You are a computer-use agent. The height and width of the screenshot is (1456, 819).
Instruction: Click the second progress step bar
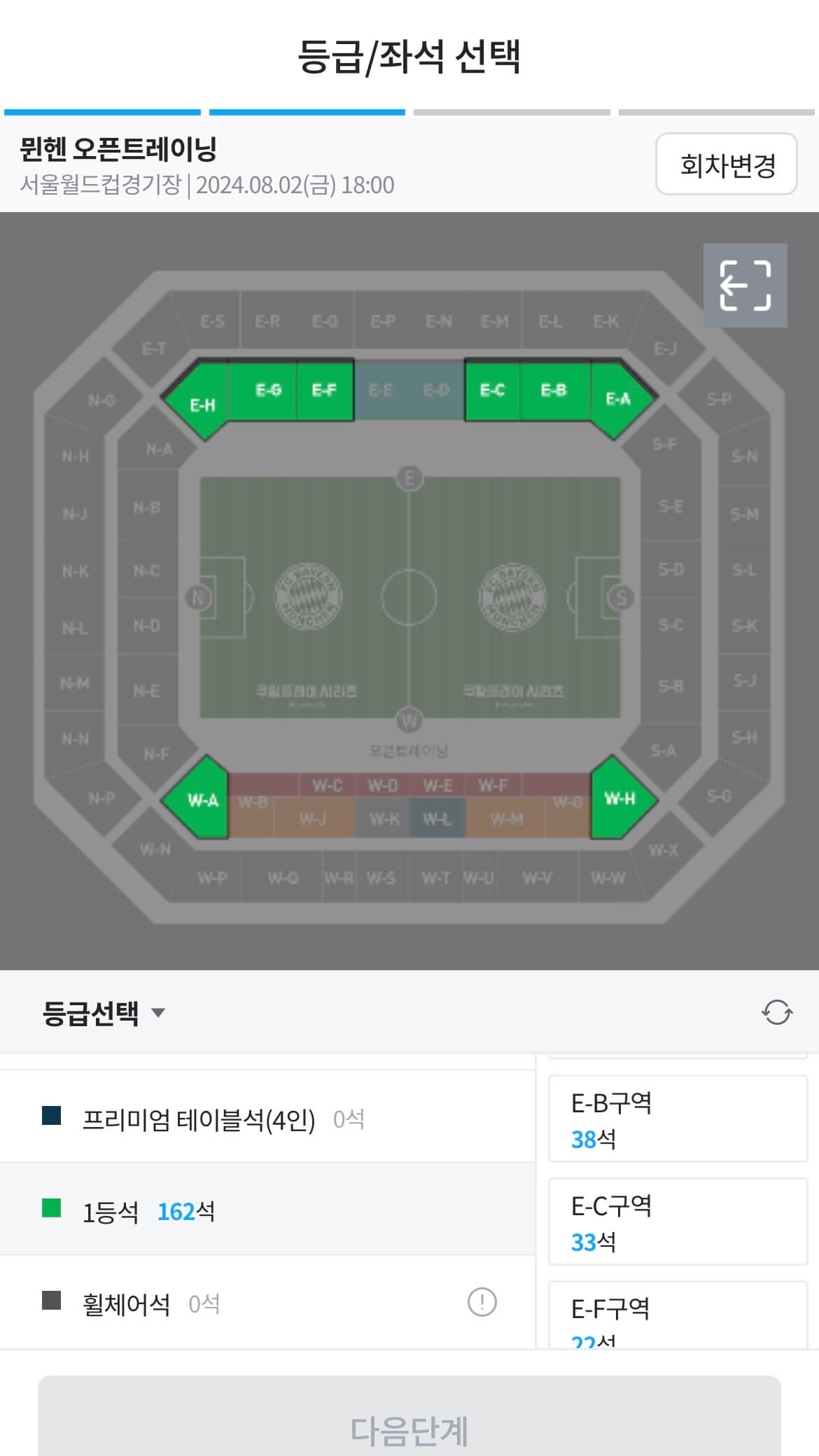click(308, 111)
